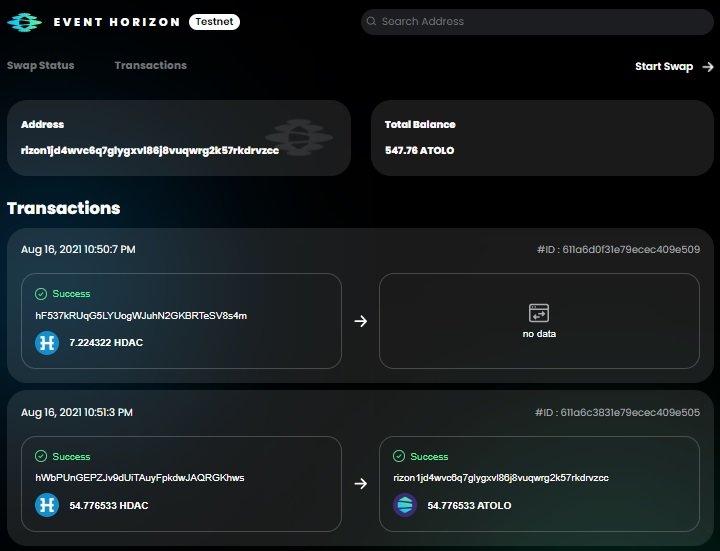Click the search magnifier icon
The width and height of the screenshot is (720, 551).
tap(371, 22)
